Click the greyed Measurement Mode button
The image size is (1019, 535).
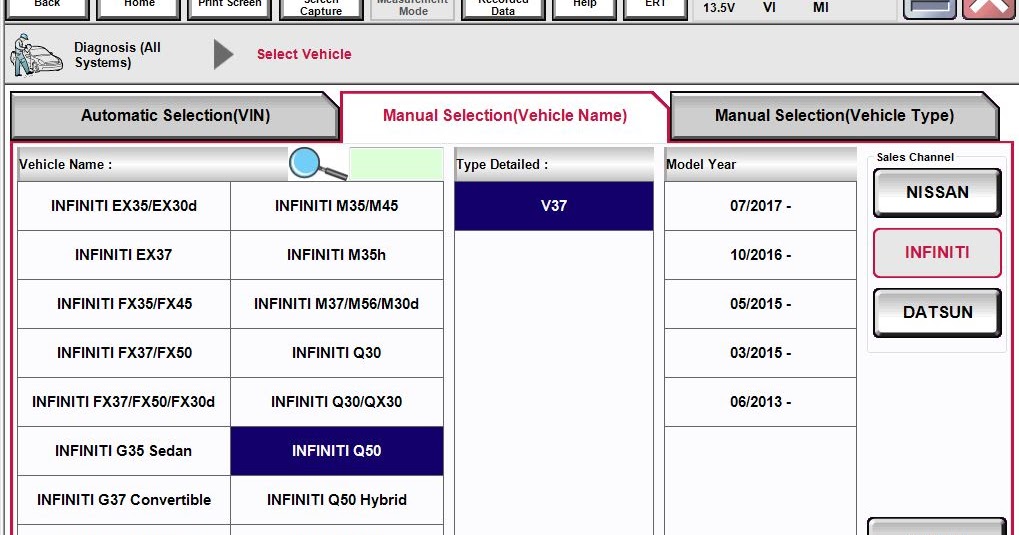pos(413,8)
